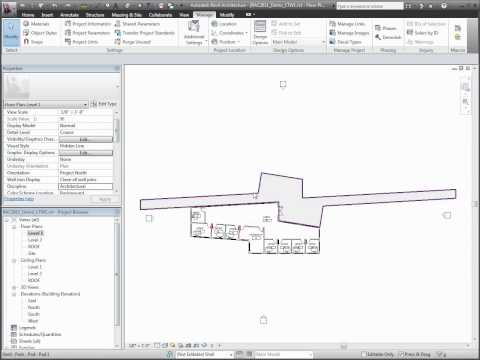Screen dimensions: 480x360
Task: Switch to the Home ribbon tab
Action: pos(28,15)
